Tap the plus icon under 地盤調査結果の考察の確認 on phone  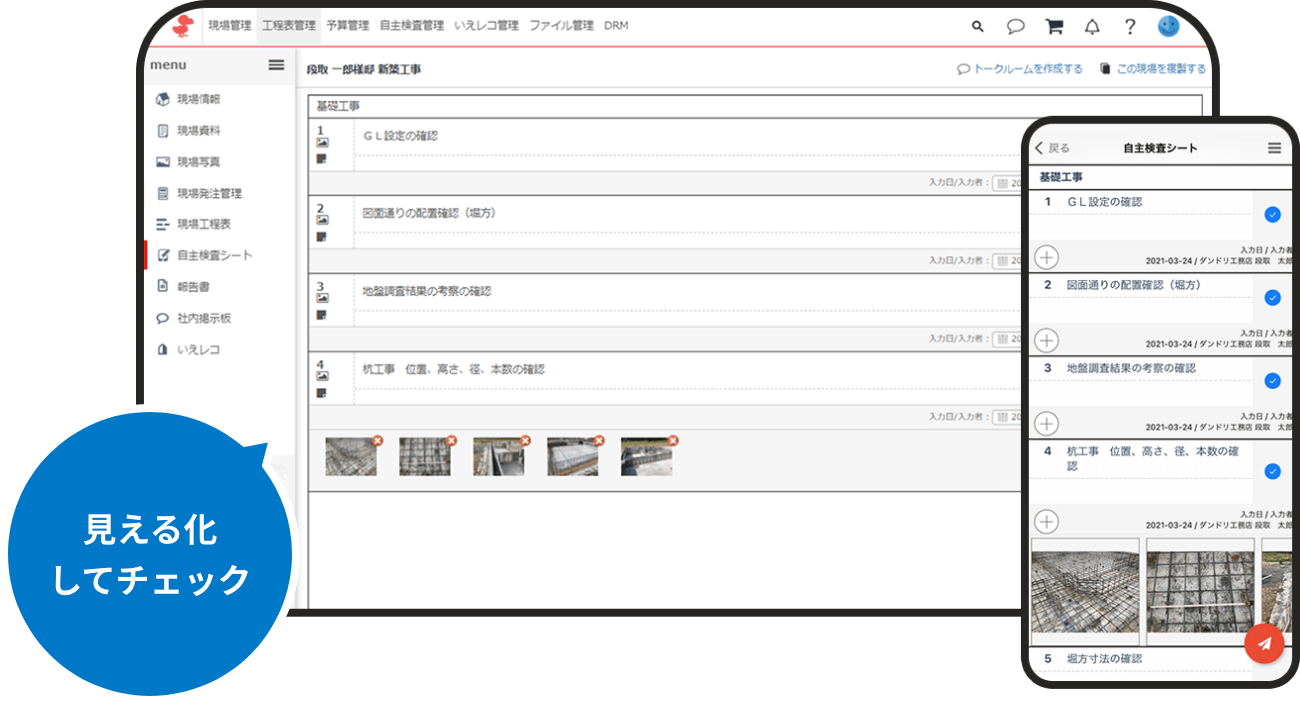[x=1046, y=423]
